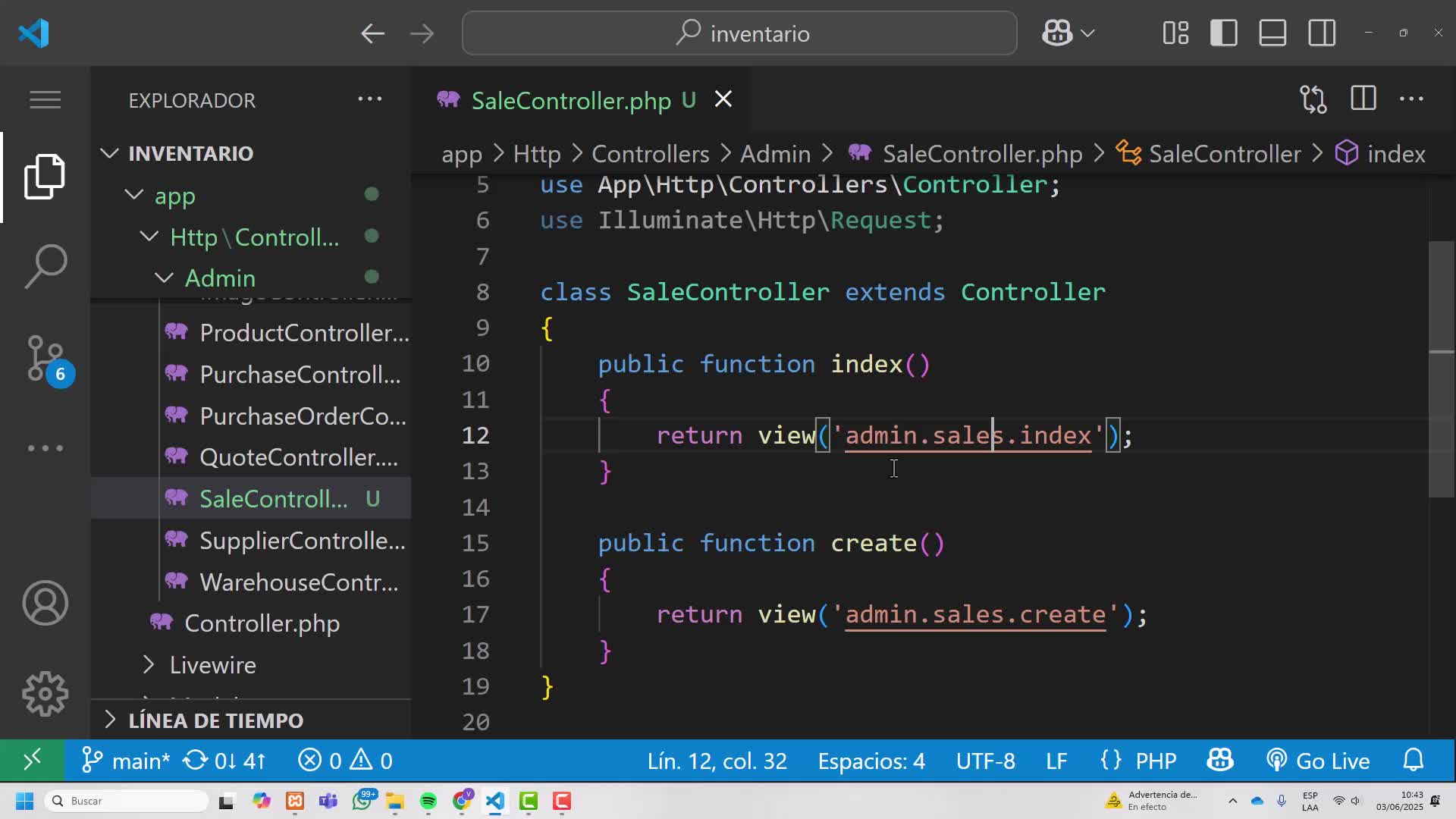The height and width of the screenshot is (819, 1456).
Task: Click the Controllers breadcrumb segment
Action: (651, 154)
